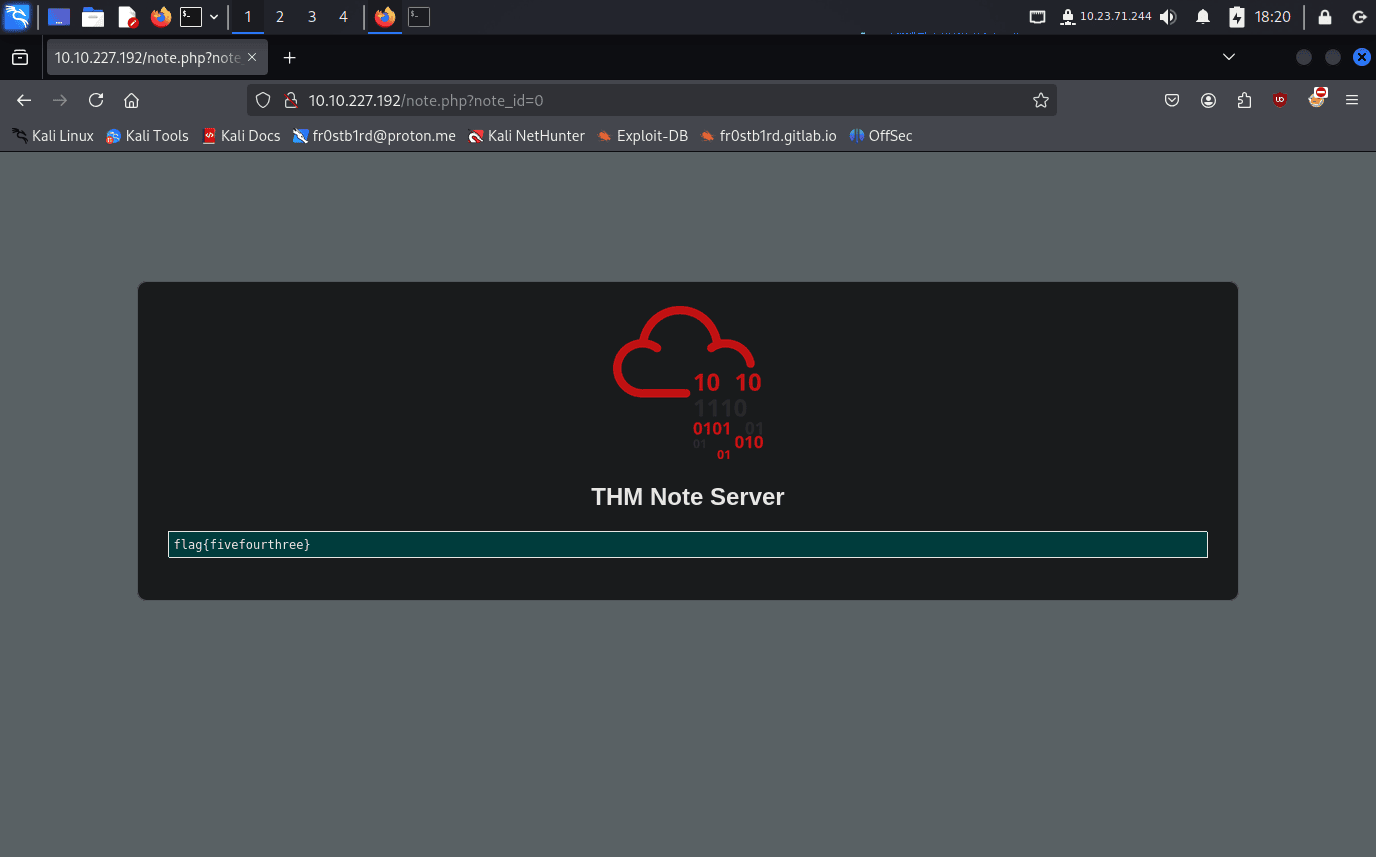Open the Firefox View recent browsing button
Viewport: 1376px width, 857px height.
pyautogui.click(x=20, y=58)
